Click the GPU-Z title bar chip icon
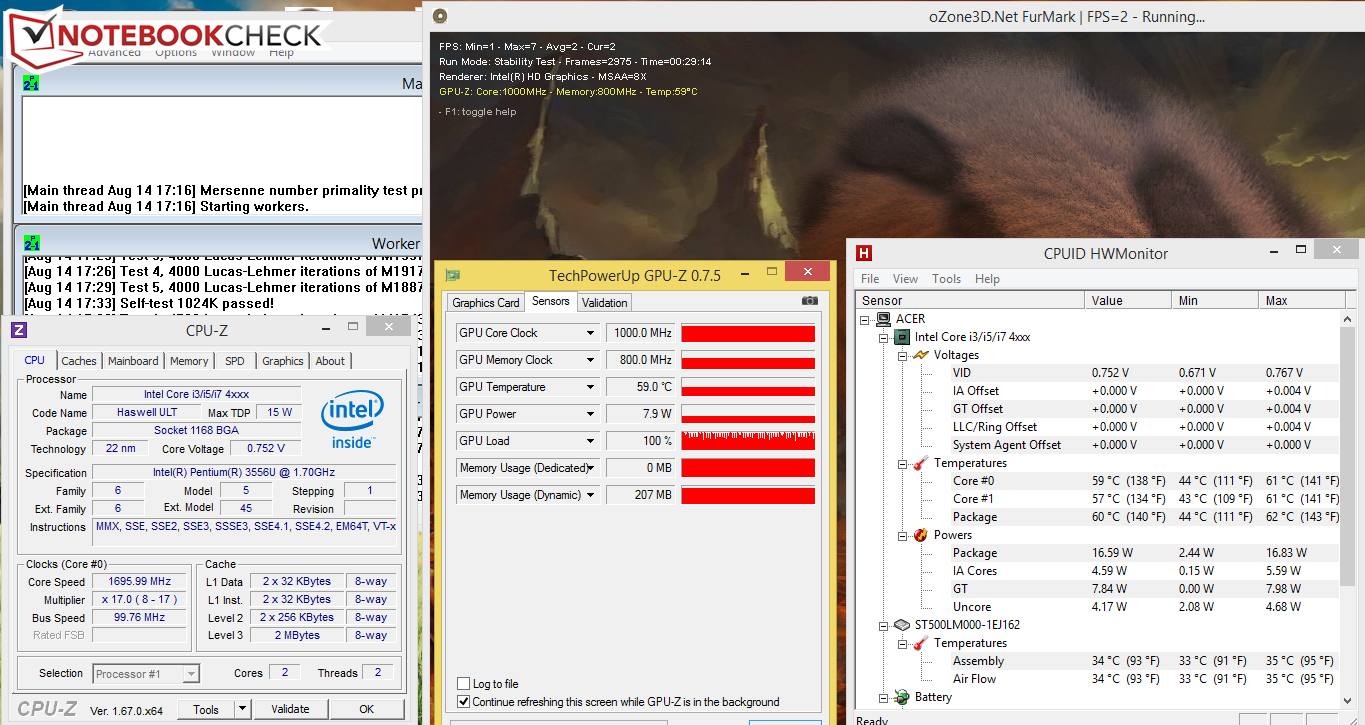The height and width of the screenshot is (725, 1365). click(x=453, y=275)
